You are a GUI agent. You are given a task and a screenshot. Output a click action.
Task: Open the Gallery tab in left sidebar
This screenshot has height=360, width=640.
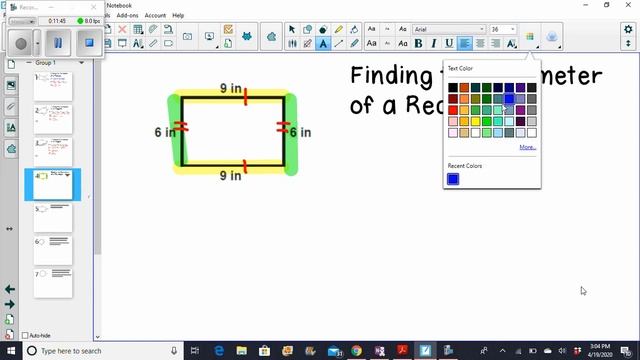[11, 85]
